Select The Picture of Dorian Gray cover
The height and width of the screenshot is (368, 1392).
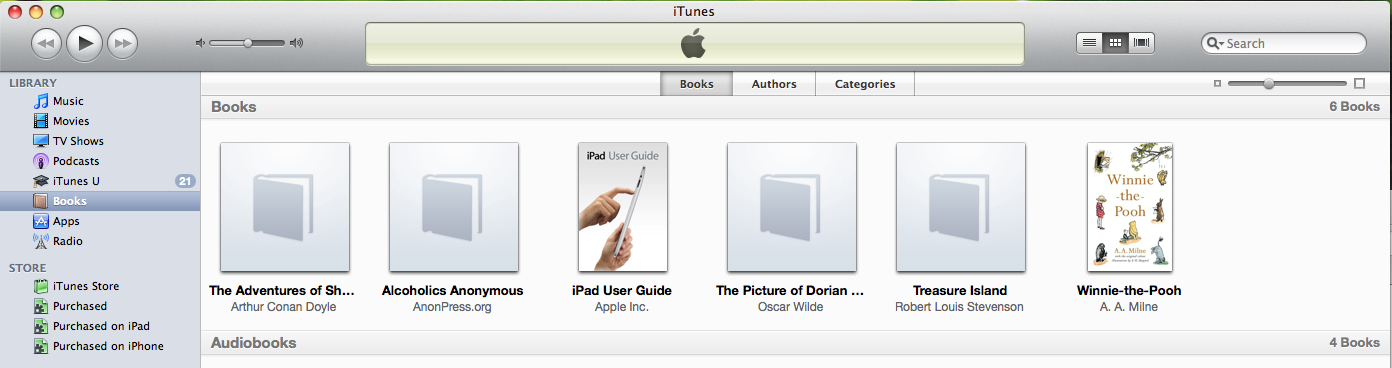792,207
